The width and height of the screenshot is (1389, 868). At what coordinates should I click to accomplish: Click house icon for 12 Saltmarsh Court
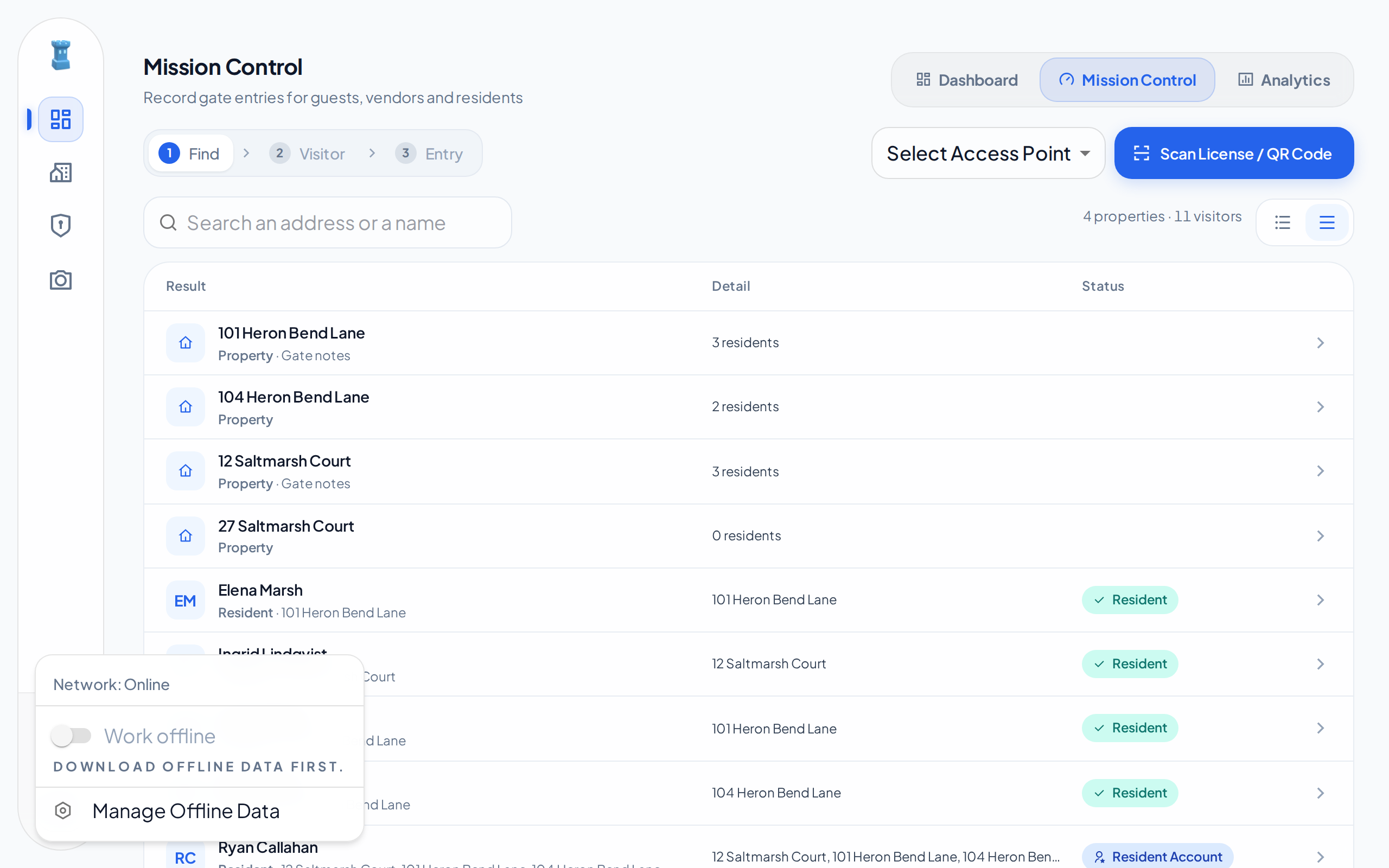point(186,471)
